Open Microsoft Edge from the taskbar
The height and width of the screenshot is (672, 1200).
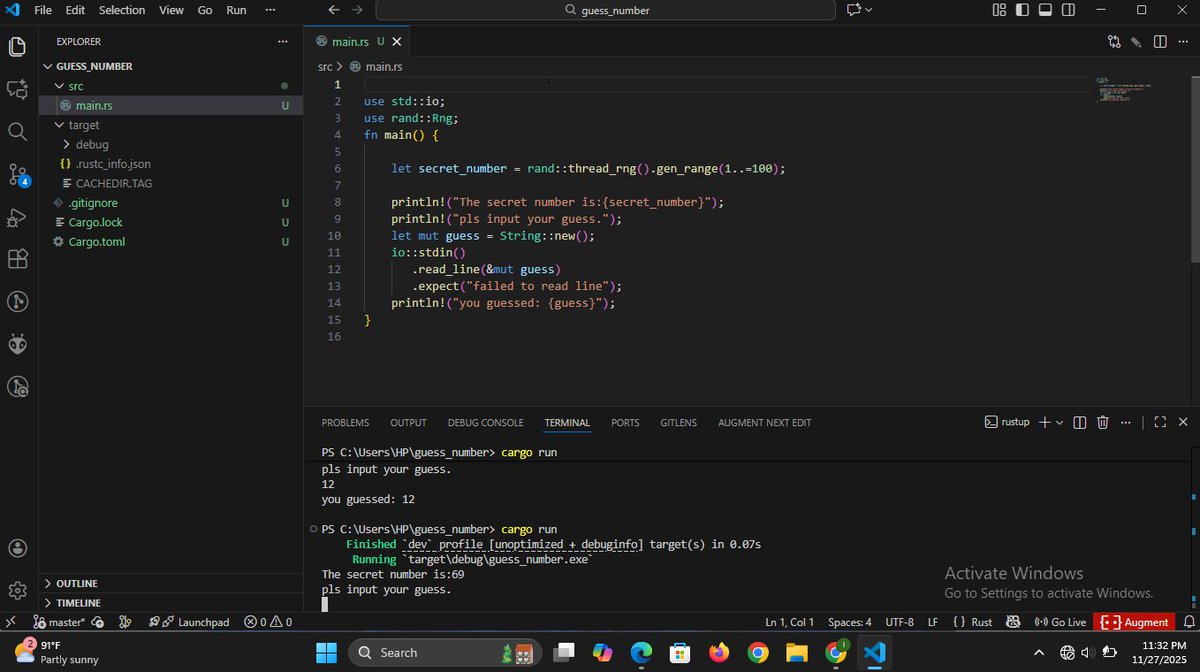(640, 652)
